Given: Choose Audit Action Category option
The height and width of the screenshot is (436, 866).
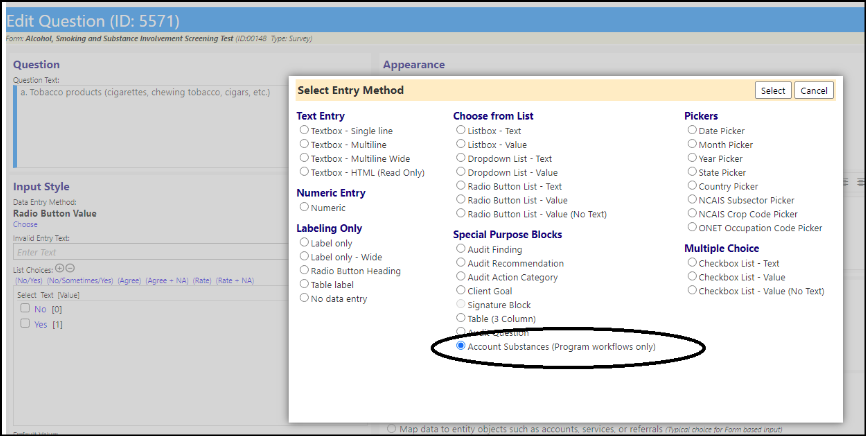Looking at the screenshot, I should pos(461,276).
